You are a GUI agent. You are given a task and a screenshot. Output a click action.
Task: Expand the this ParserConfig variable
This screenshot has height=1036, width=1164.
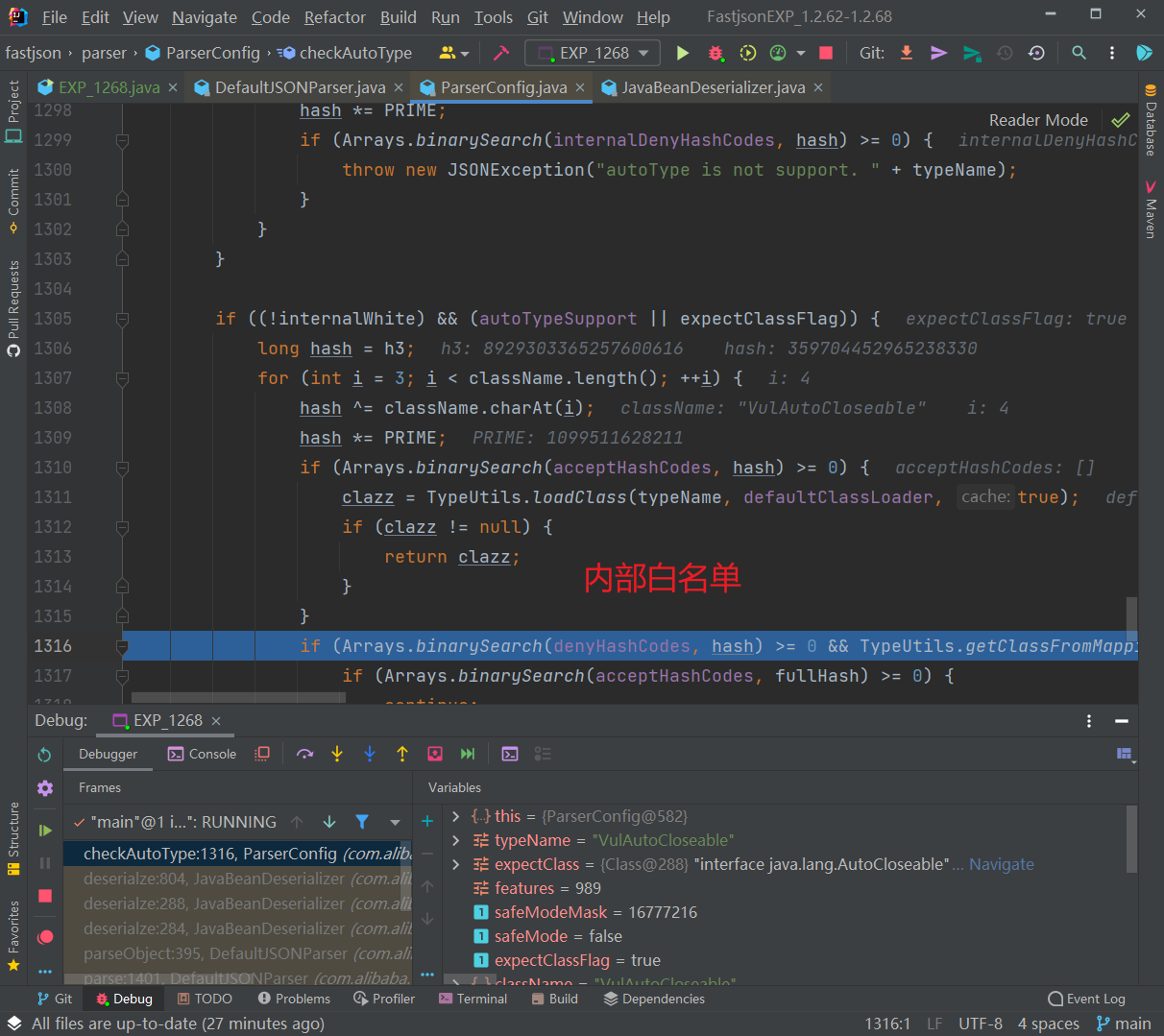tap(455, 816)
